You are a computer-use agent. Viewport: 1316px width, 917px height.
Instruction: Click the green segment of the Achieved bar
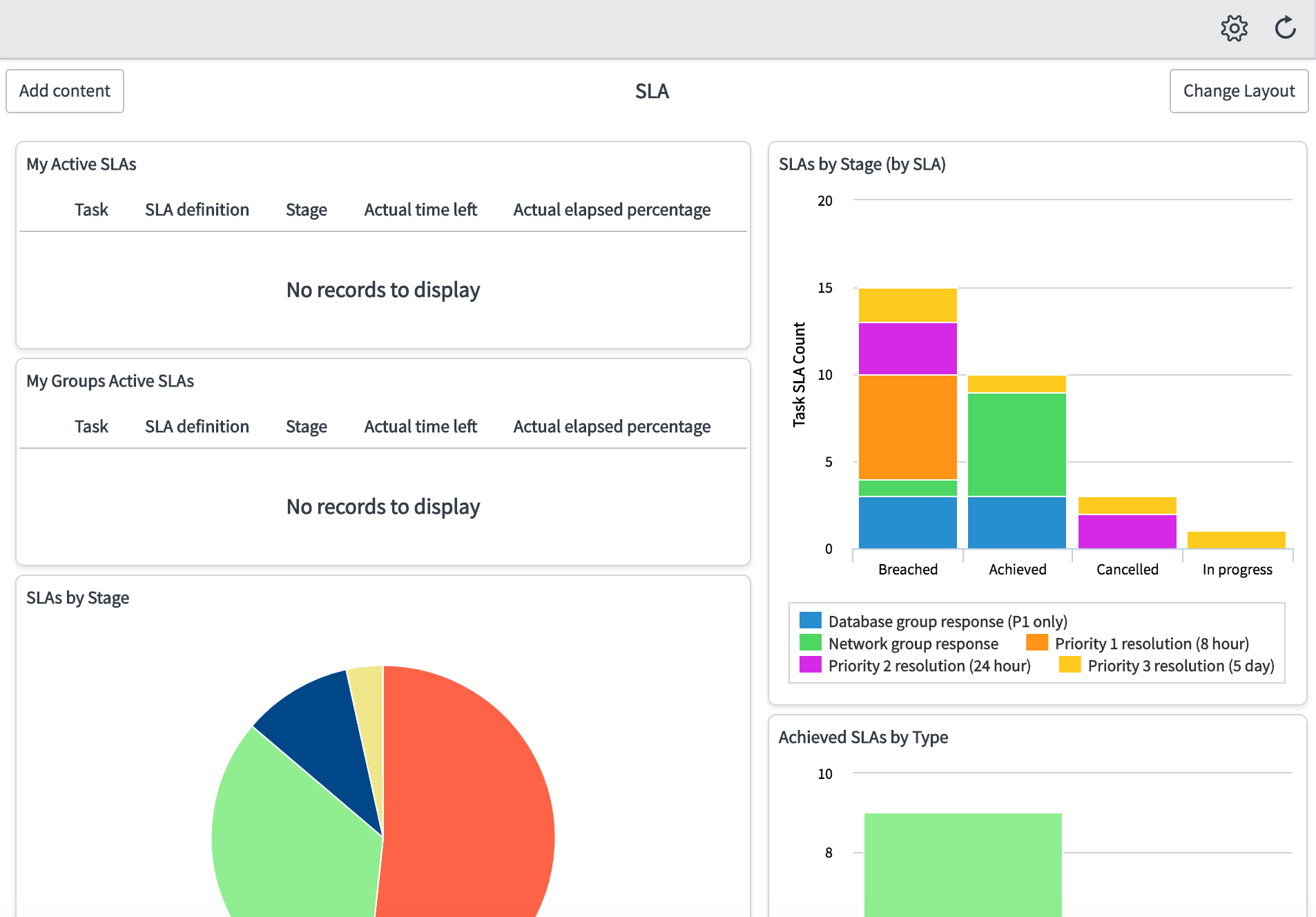(1017, 445)
